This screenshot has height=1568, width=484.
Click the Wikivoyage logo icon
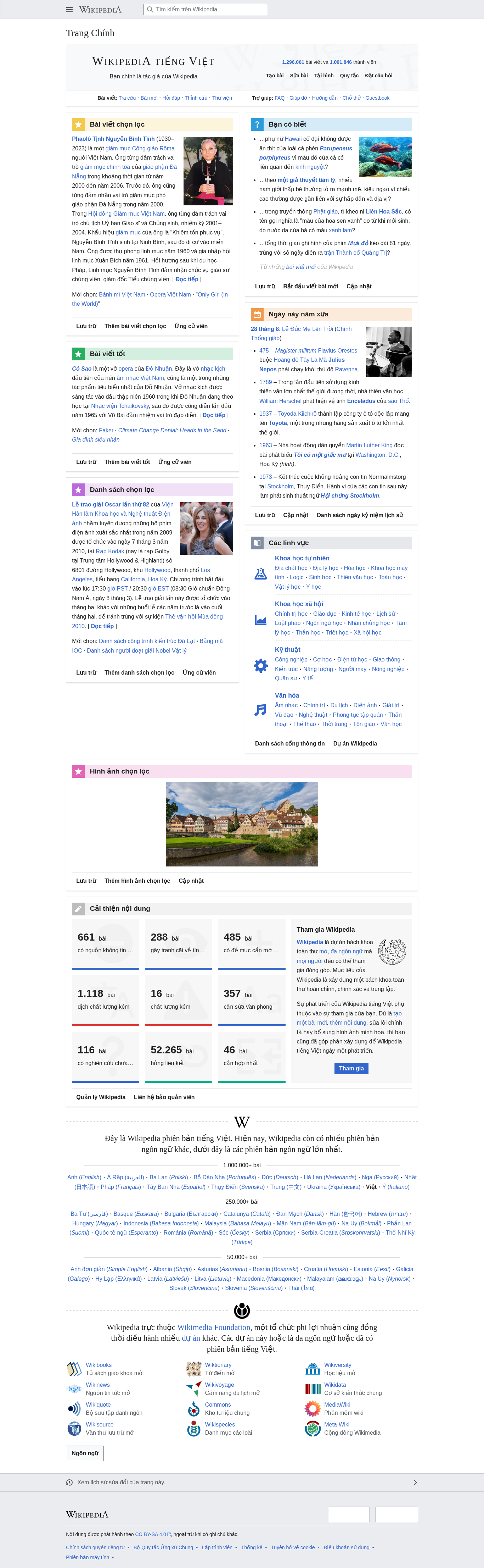click(x=193, y=1389)
